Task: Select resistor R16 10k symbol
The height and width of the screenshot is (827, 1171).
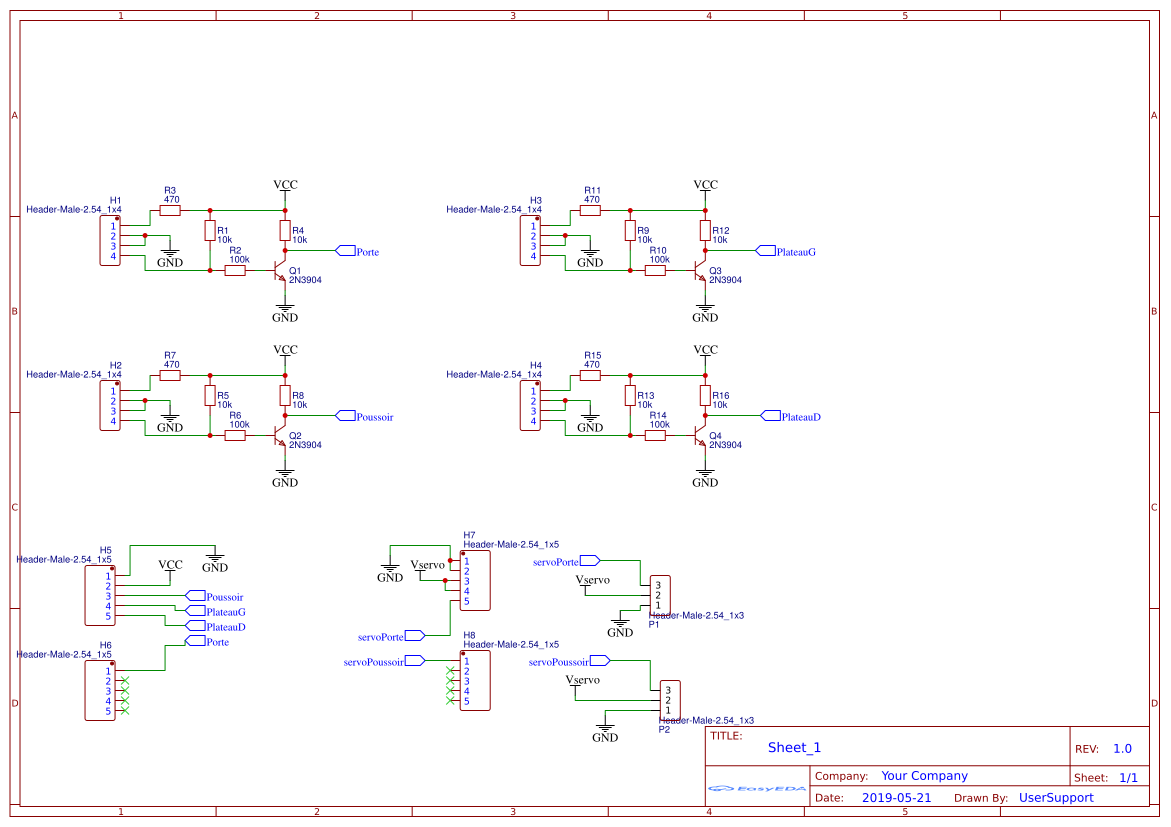Action: click(x=706, y=395)
